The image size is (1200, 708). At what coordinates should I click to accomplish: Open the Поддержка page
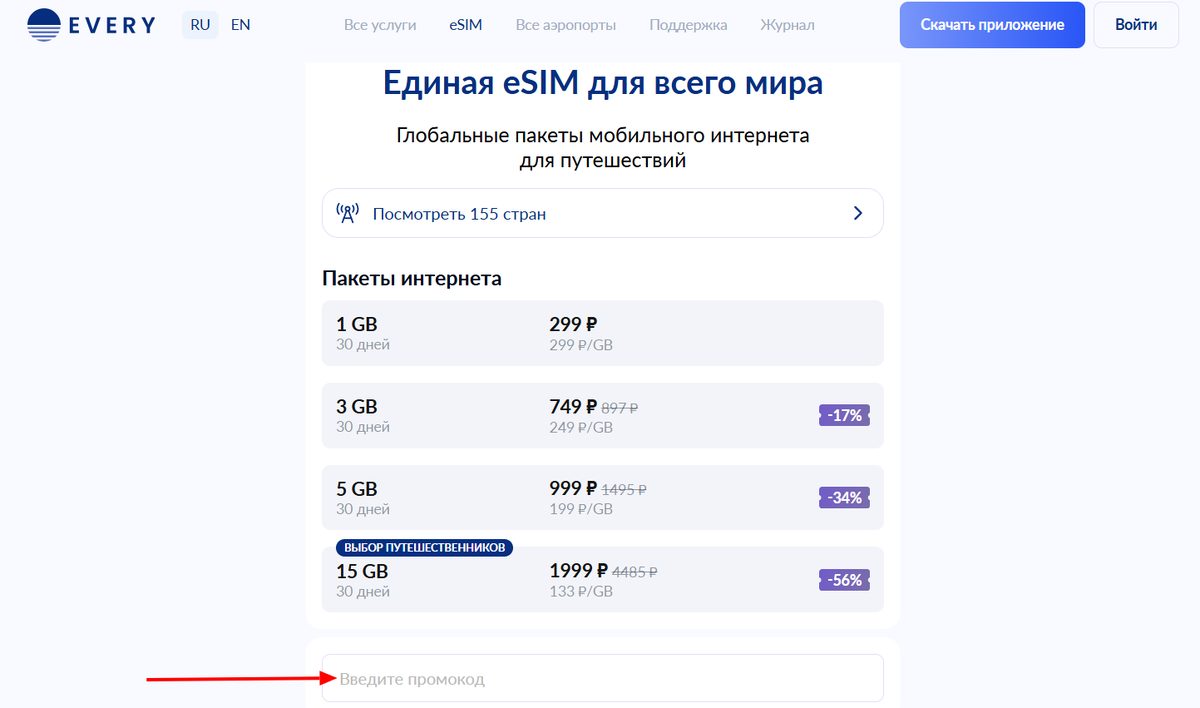pos(688,25)
